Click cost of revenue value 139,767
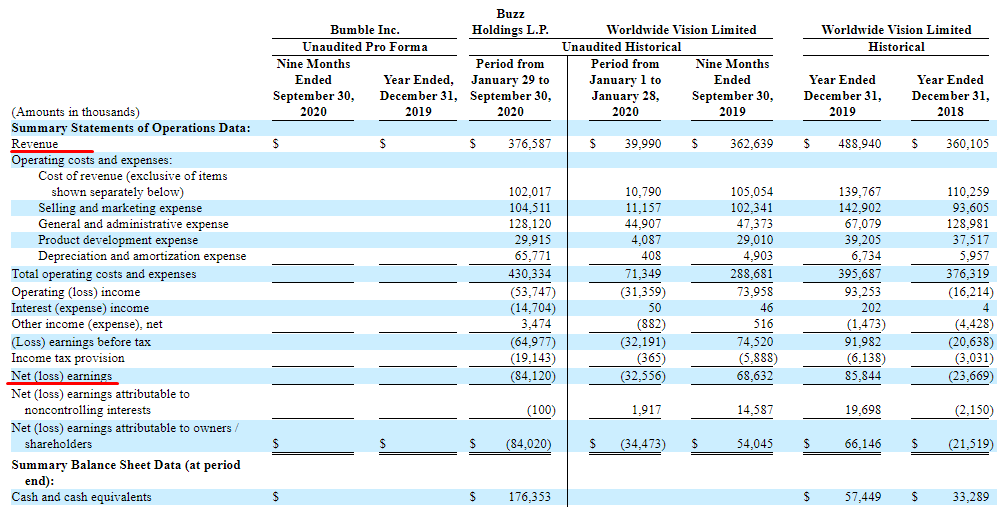 point(860,192)
